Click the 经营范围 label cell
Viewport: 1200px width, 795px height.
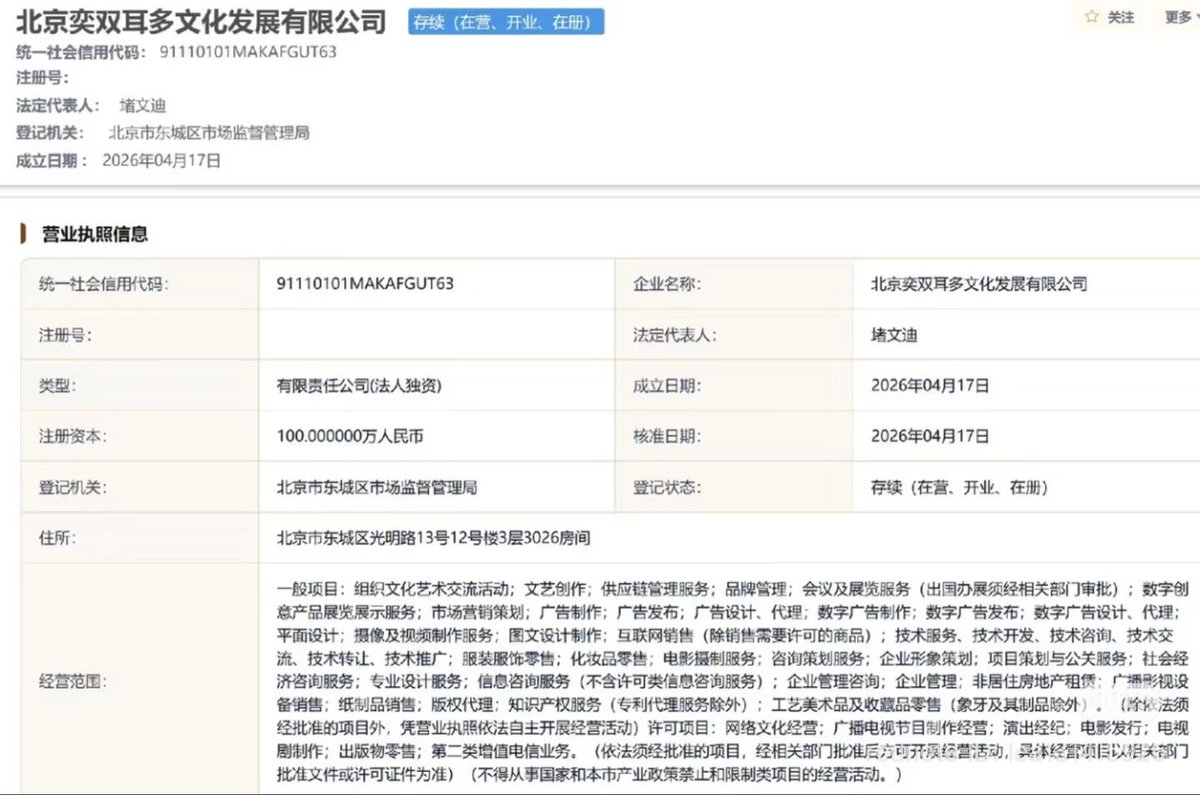(140, 680)
